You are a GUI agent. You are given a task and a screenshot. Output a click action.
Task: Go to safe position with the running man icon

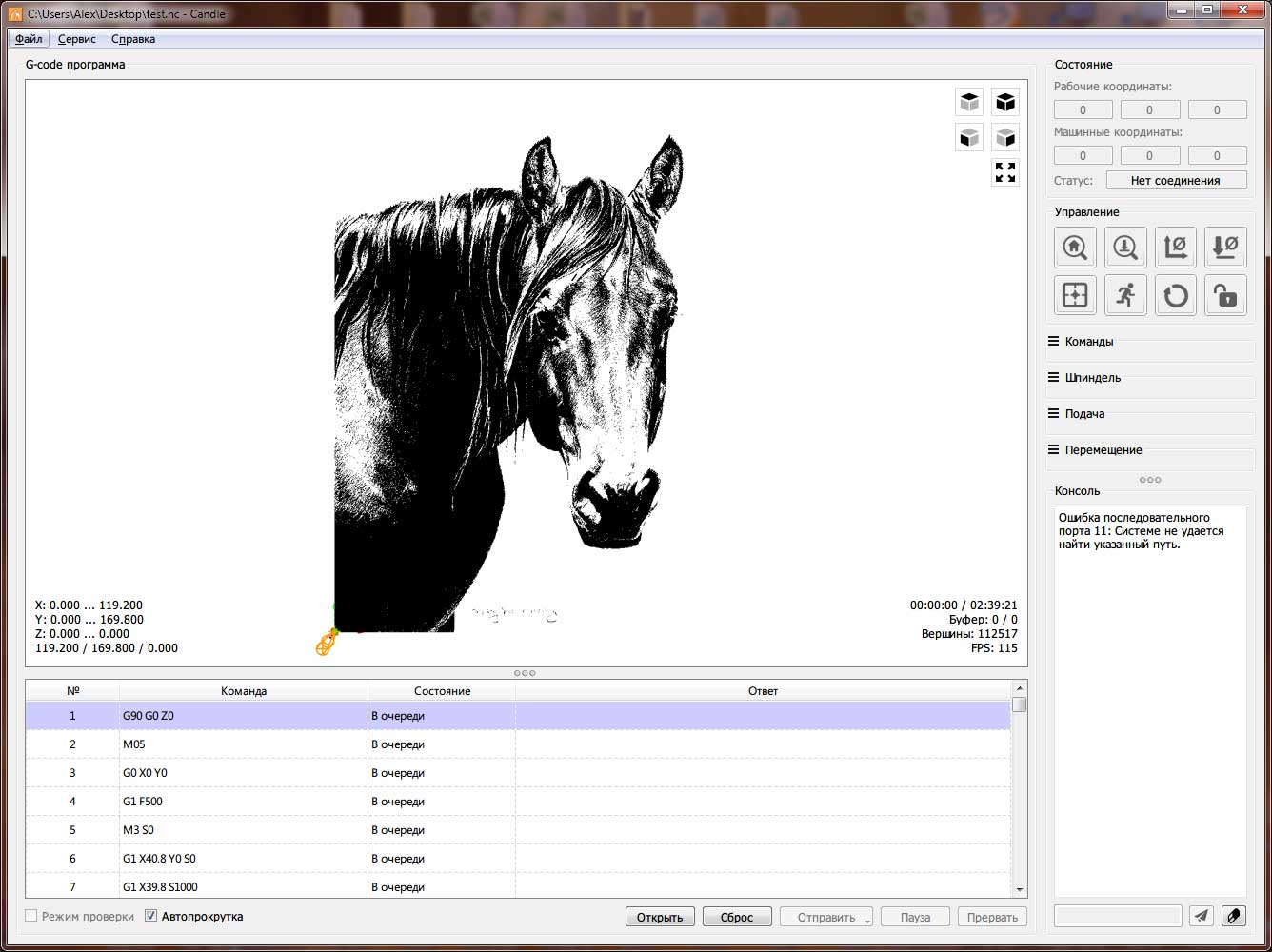[1125, 295]
